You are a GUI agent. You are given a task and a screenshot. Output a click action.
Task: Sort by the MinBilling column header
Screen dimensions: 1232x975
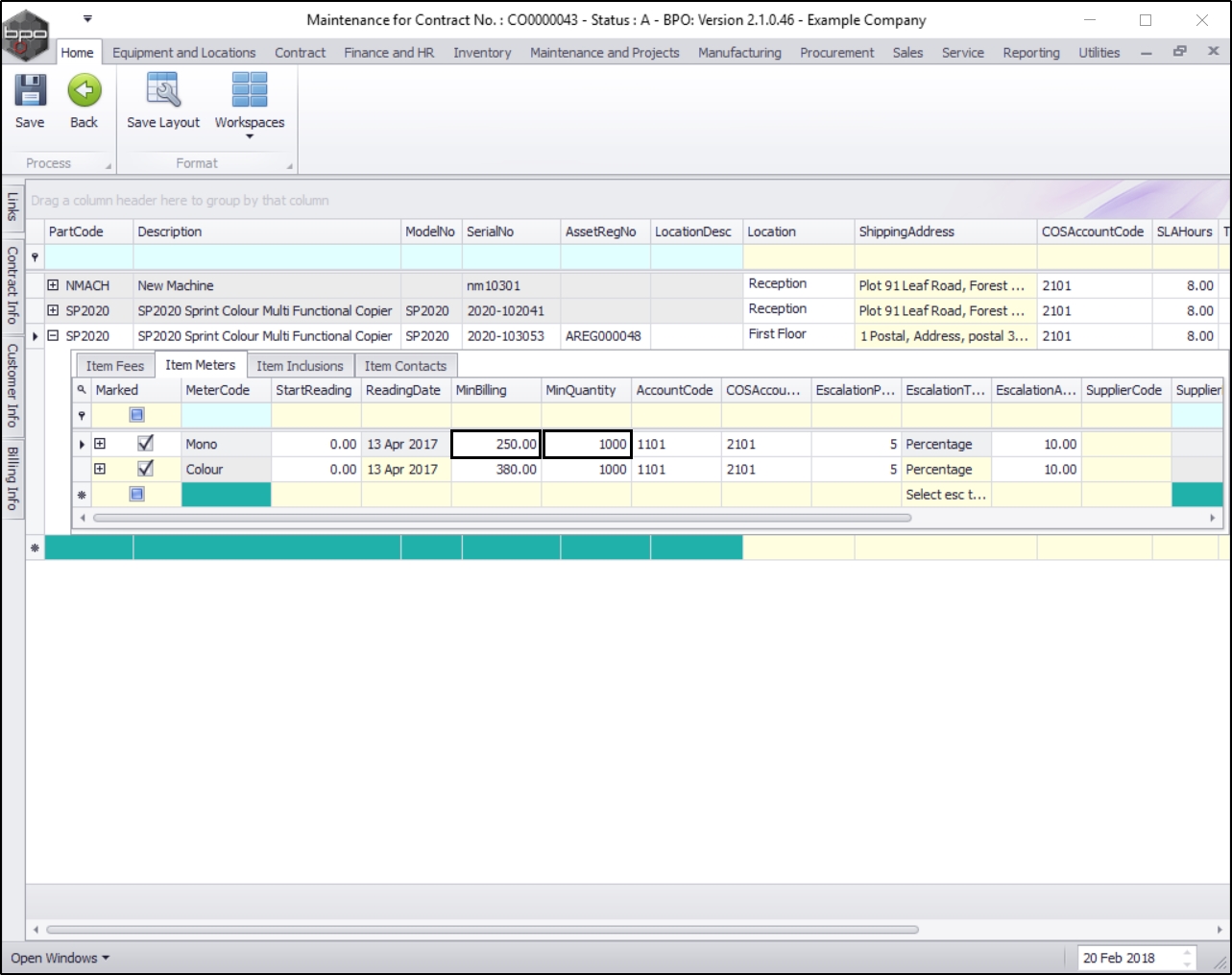(x=496, y=390)
